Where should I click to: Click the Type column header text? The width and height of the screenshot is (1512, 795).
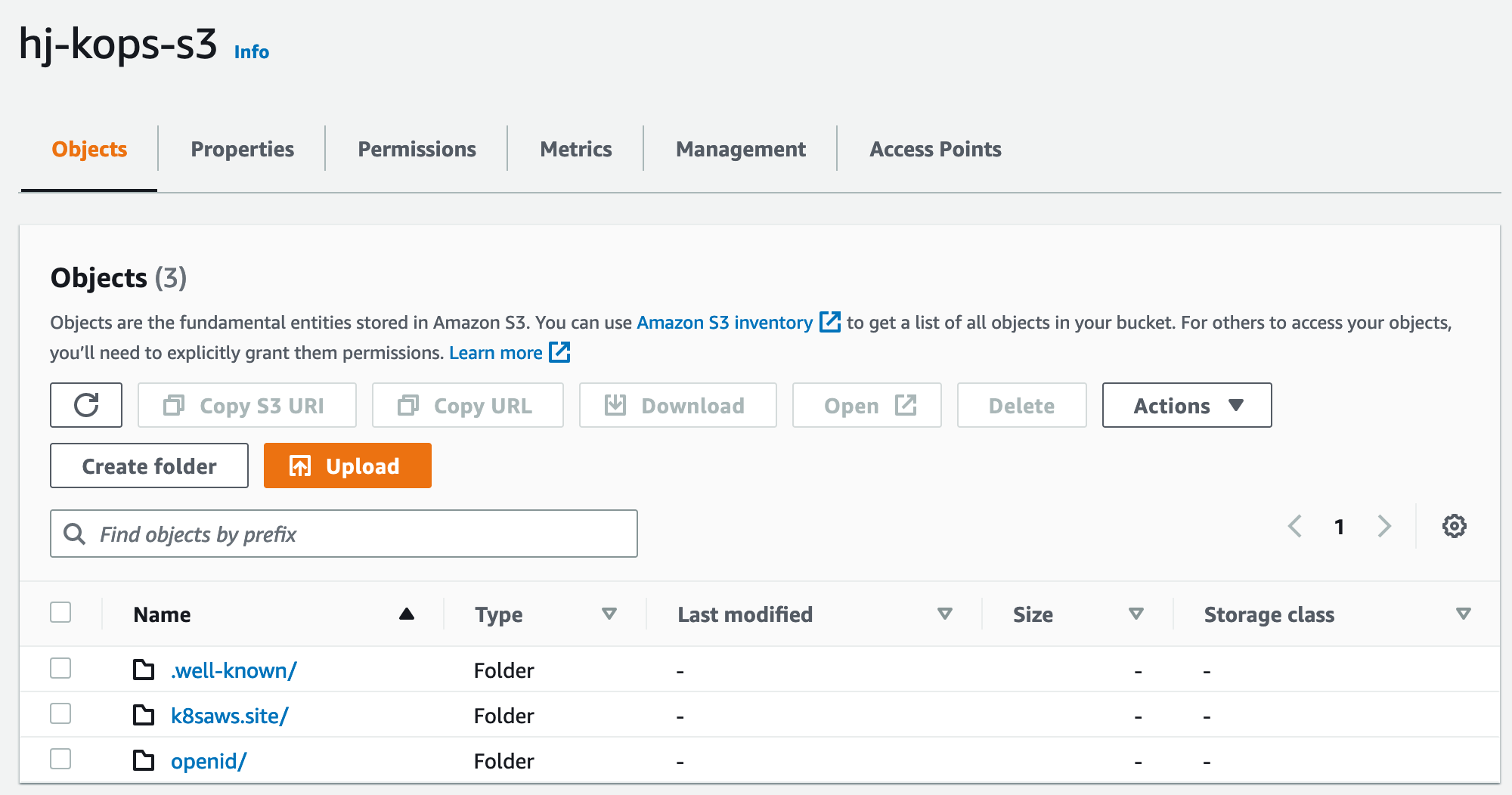pyautogui.click(x=499, y=614)
